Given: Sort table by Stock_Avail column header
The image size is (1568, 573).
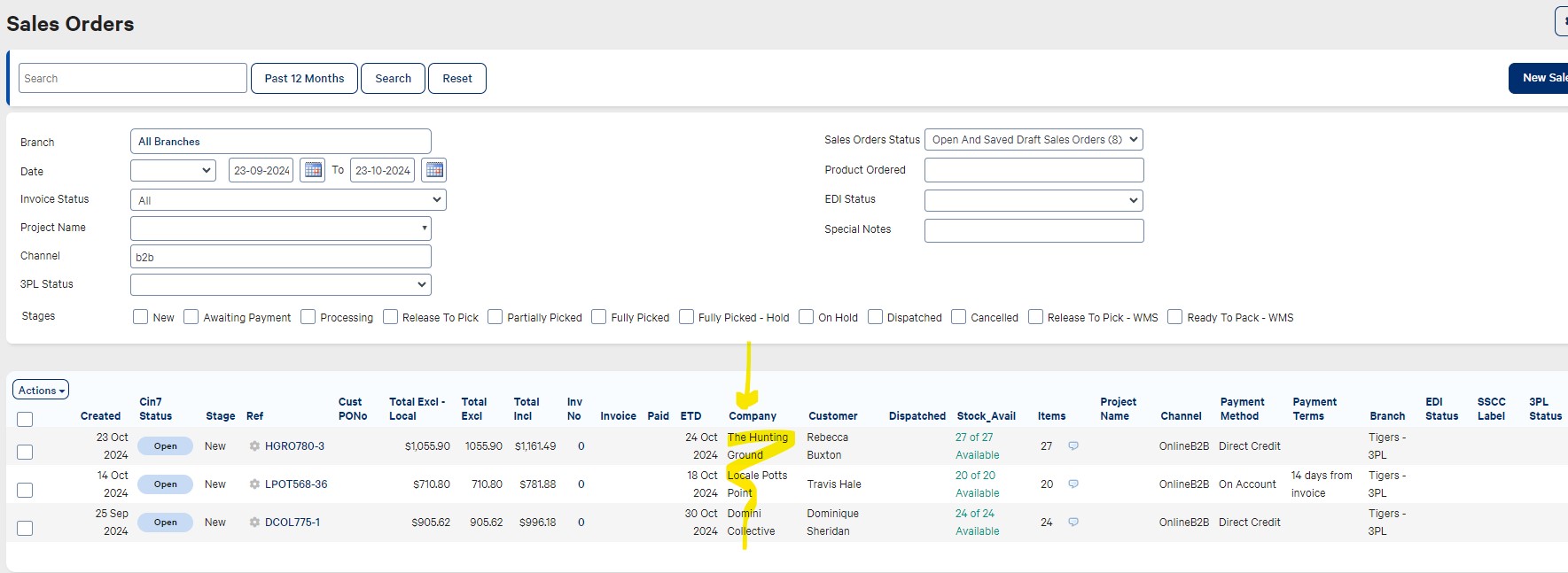Looking at the screenshot, I should tap(986, 416).
